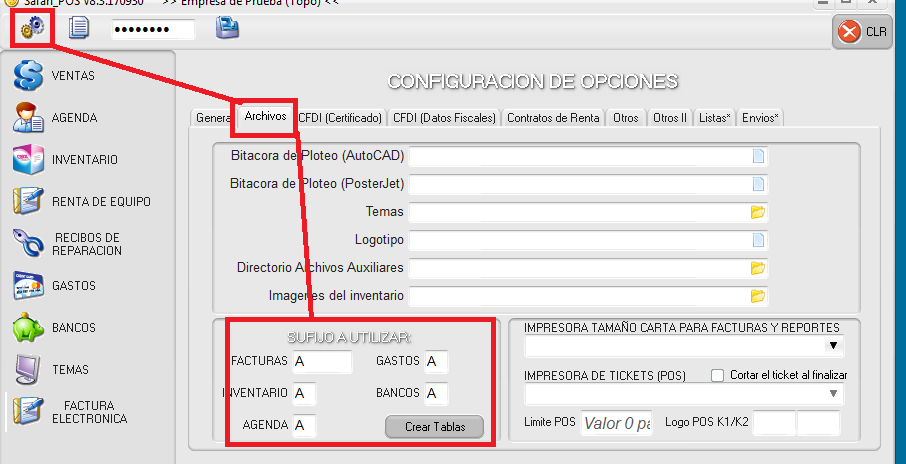Browse folder for Directorio Archivos Auxiliares

click(758, 268)
